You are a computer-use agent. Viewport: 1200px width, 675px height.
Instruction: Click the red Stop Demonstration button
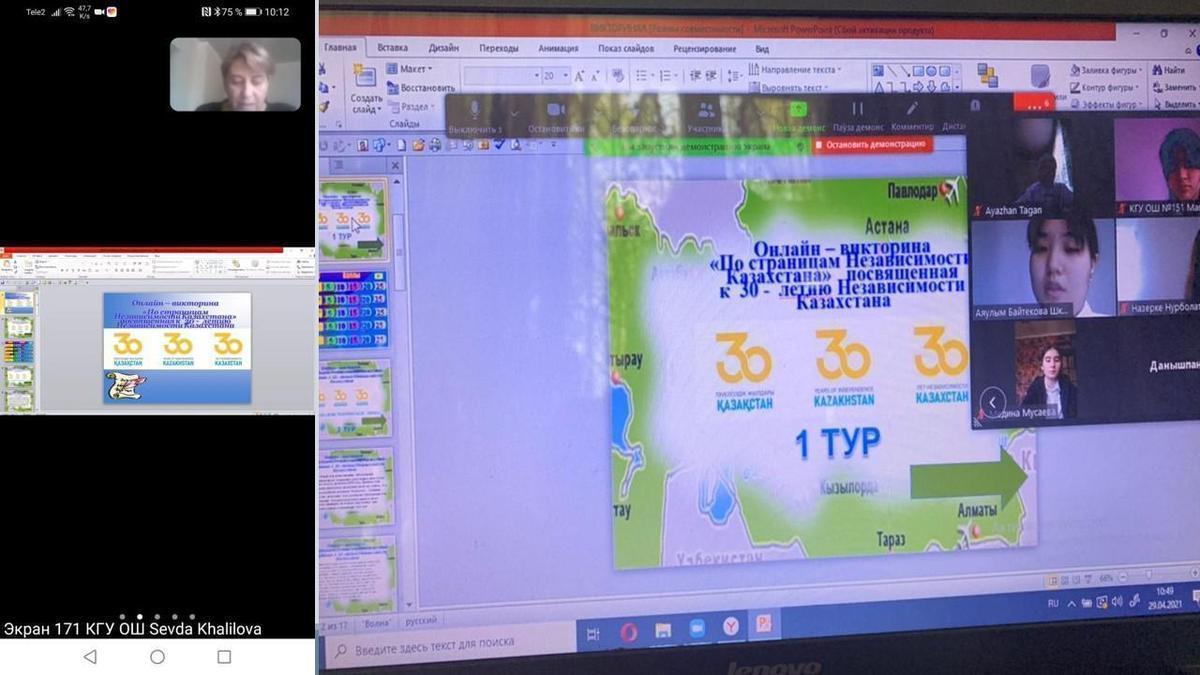point(872,144)
